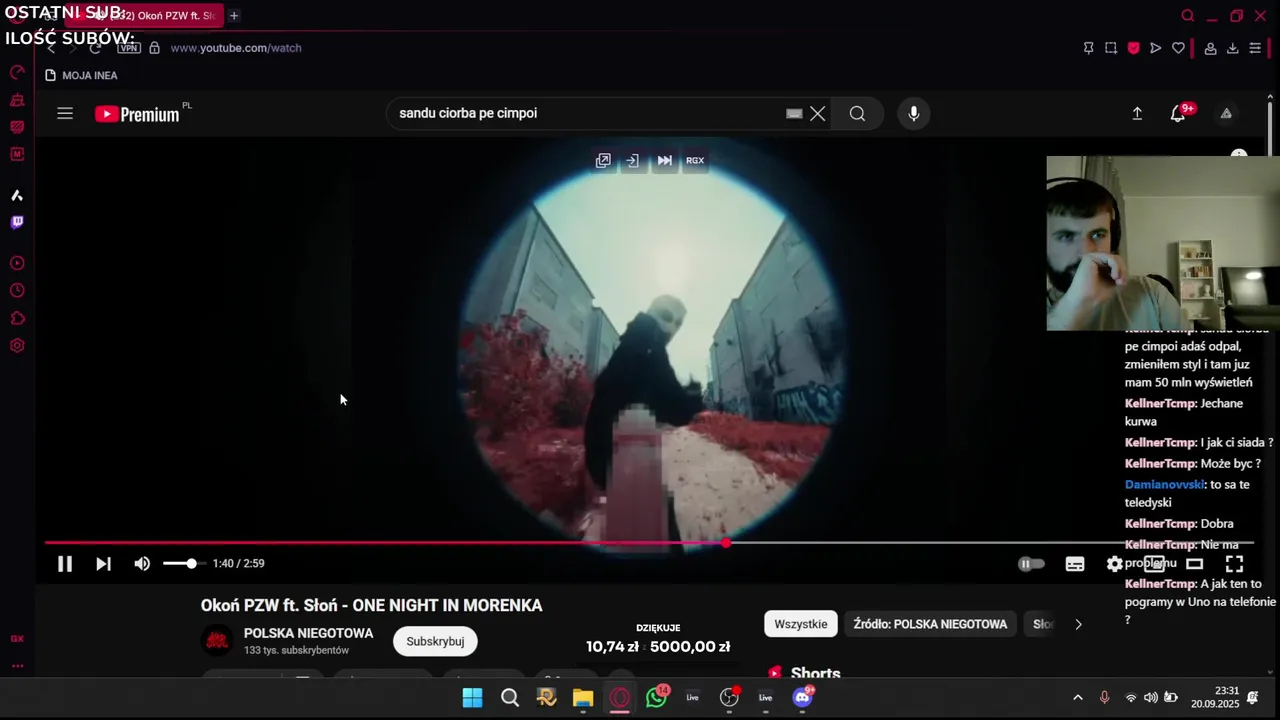The width and height of the screenshot is (1280, 720).
Task: Open Opera profile account icon
Action: click(x=1210, y=48)
